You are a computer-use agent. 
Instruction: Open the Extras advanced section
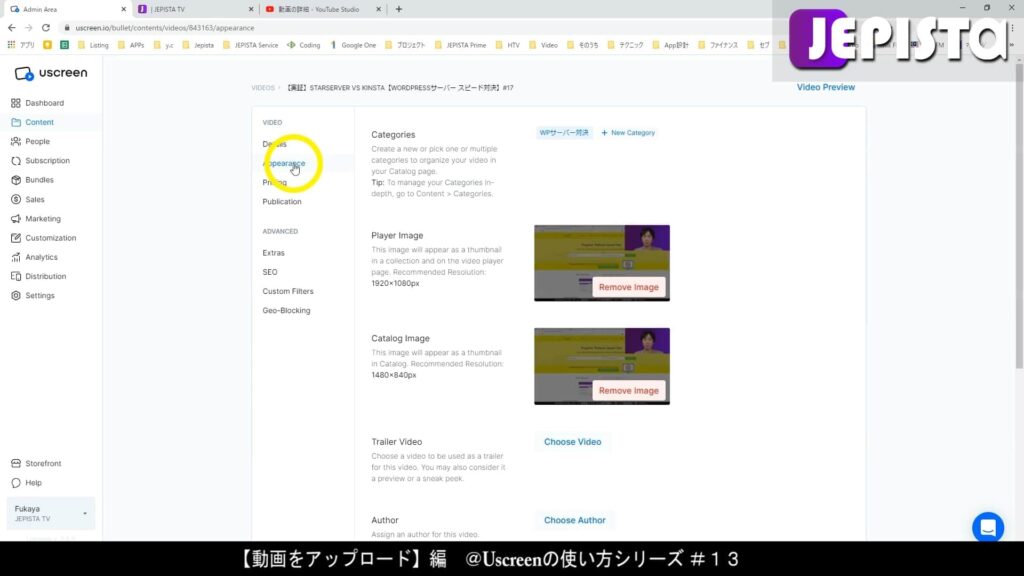pyautogui.click(x=274, y=253)
